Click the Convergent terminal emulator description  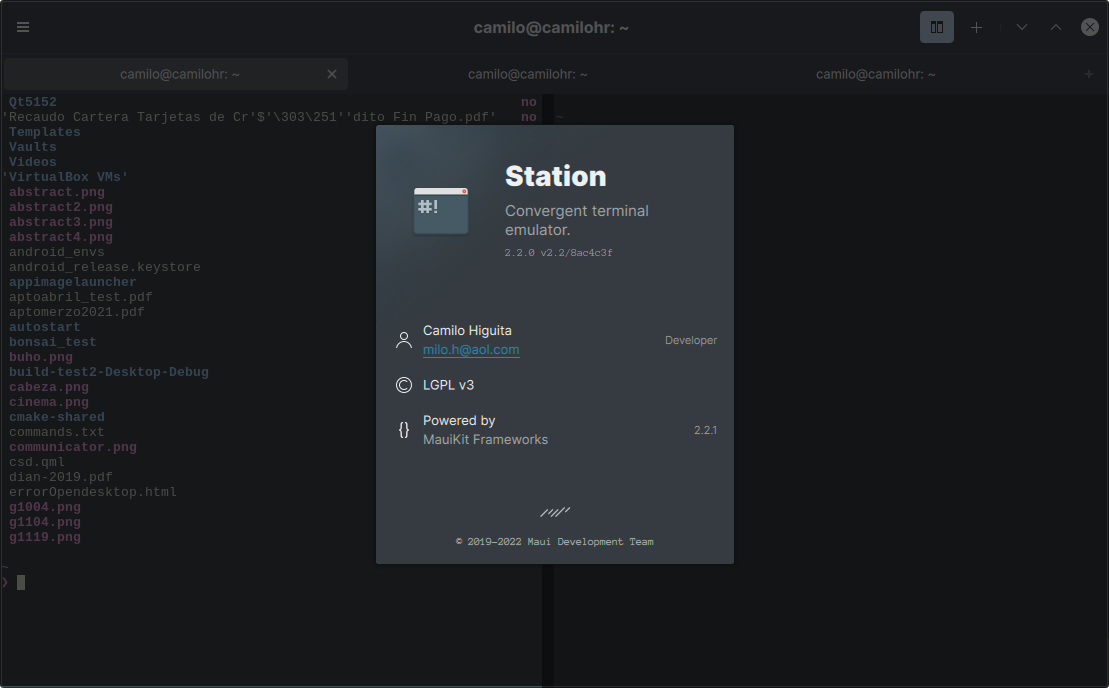click(x=576, y=220)
